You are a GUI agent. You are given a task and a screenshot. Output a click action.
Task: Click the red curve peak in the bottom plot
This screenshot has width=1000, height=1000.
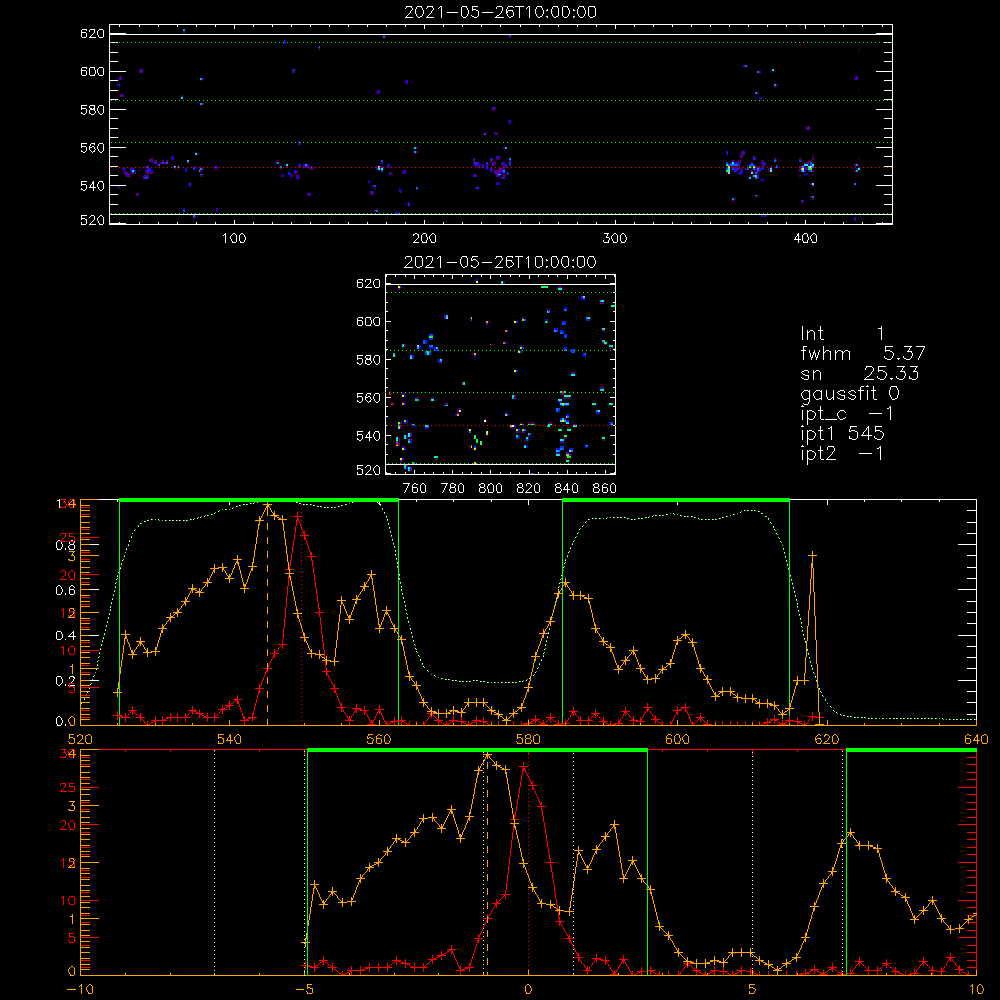pyautogui.click(x=524, y=766)
